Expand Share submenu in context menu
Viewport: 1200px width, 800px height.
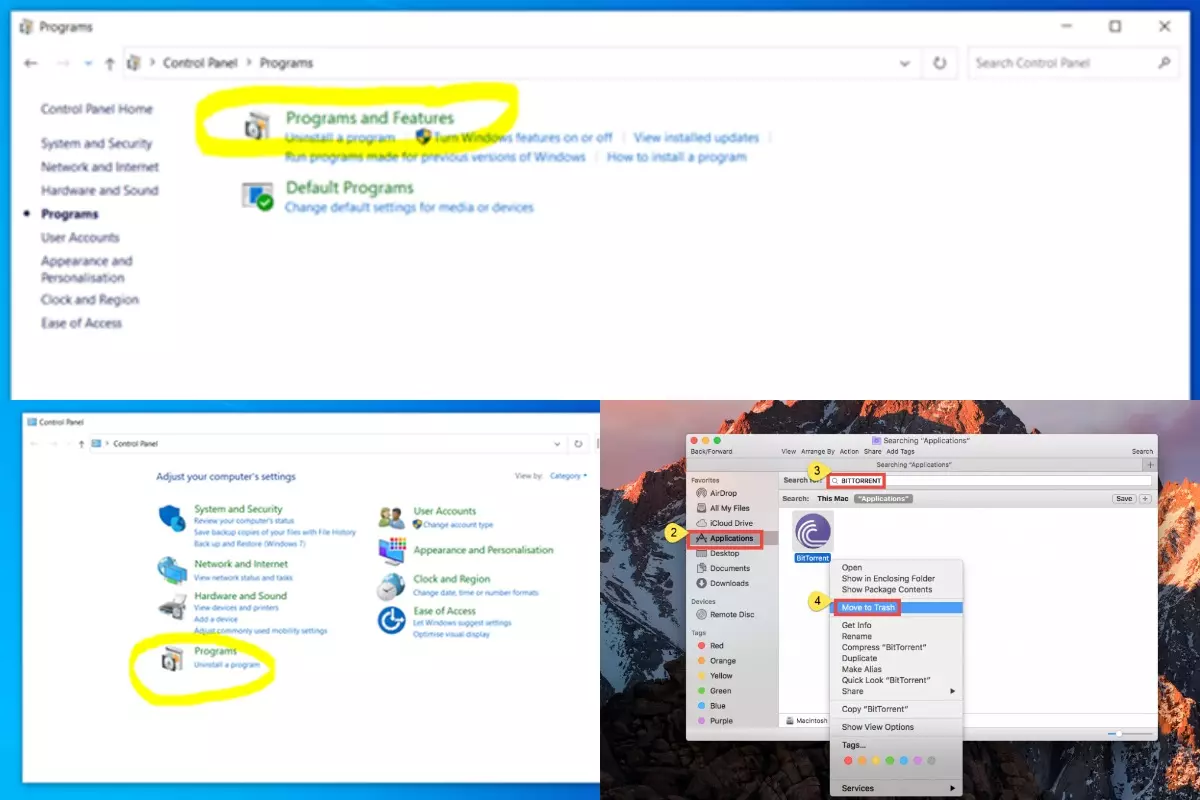pos(896,691)
